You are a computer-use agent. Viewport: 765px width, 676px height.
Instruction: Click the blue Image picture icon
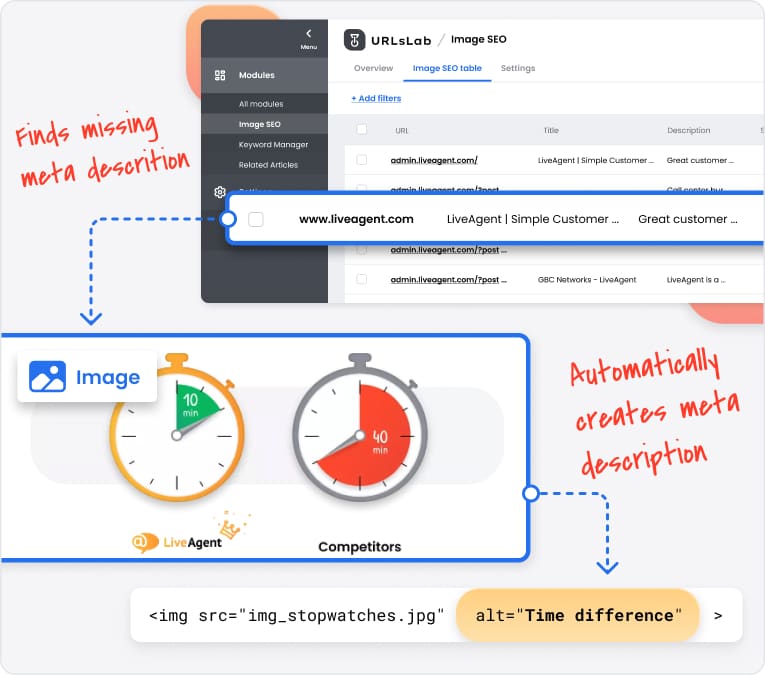(x=47, y=377)
